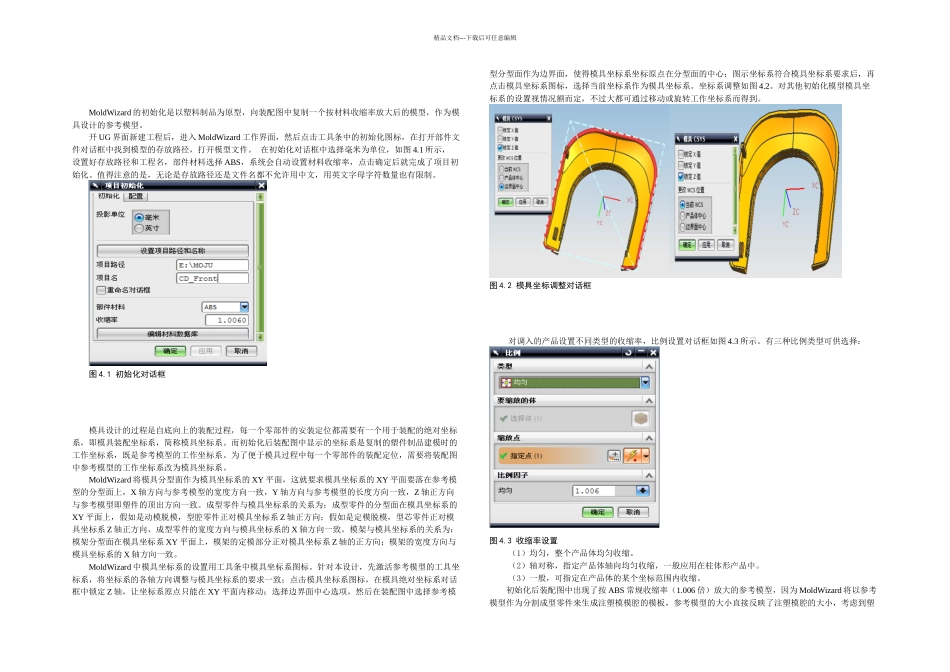This screenshot has width=950, height=672.
Task: Collapse the 缩放点 section
Action: click(649, 437)
